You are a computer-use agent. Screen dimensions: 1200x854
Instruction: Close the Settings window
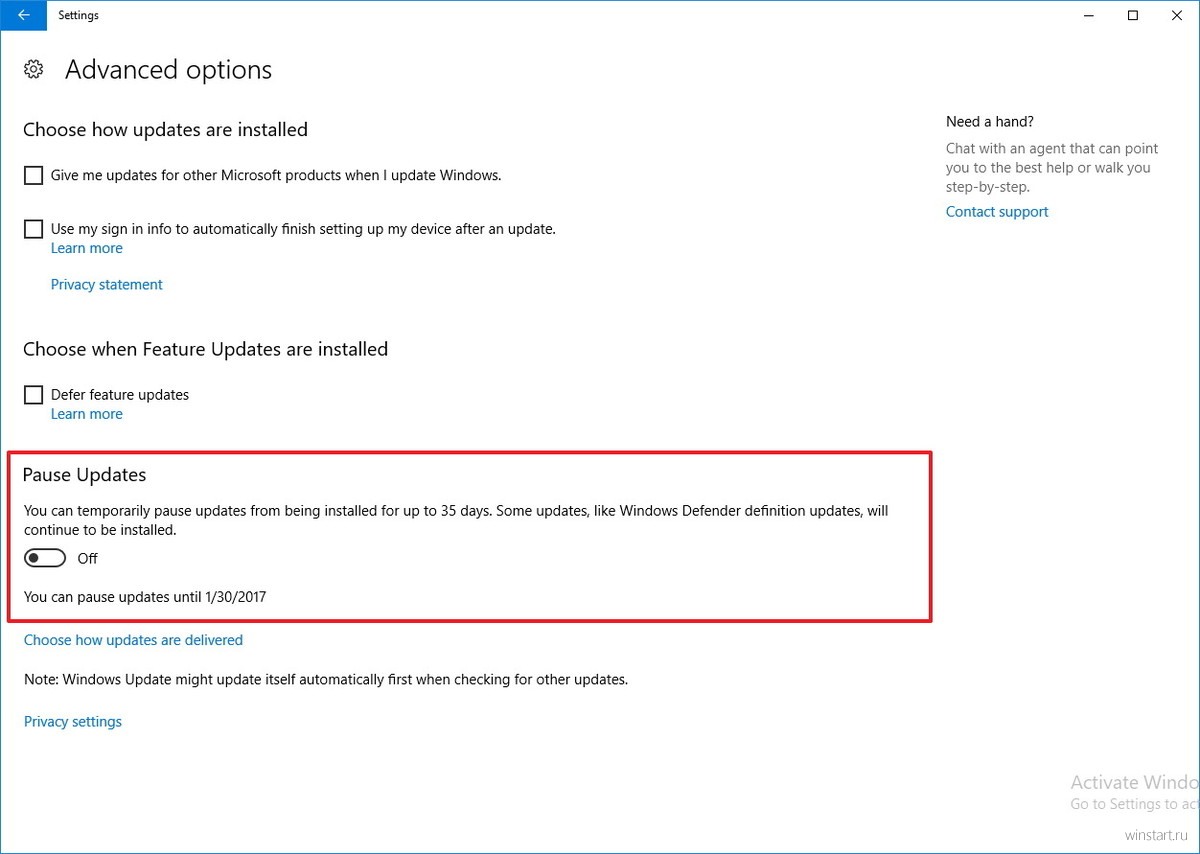pos(1177,15)
